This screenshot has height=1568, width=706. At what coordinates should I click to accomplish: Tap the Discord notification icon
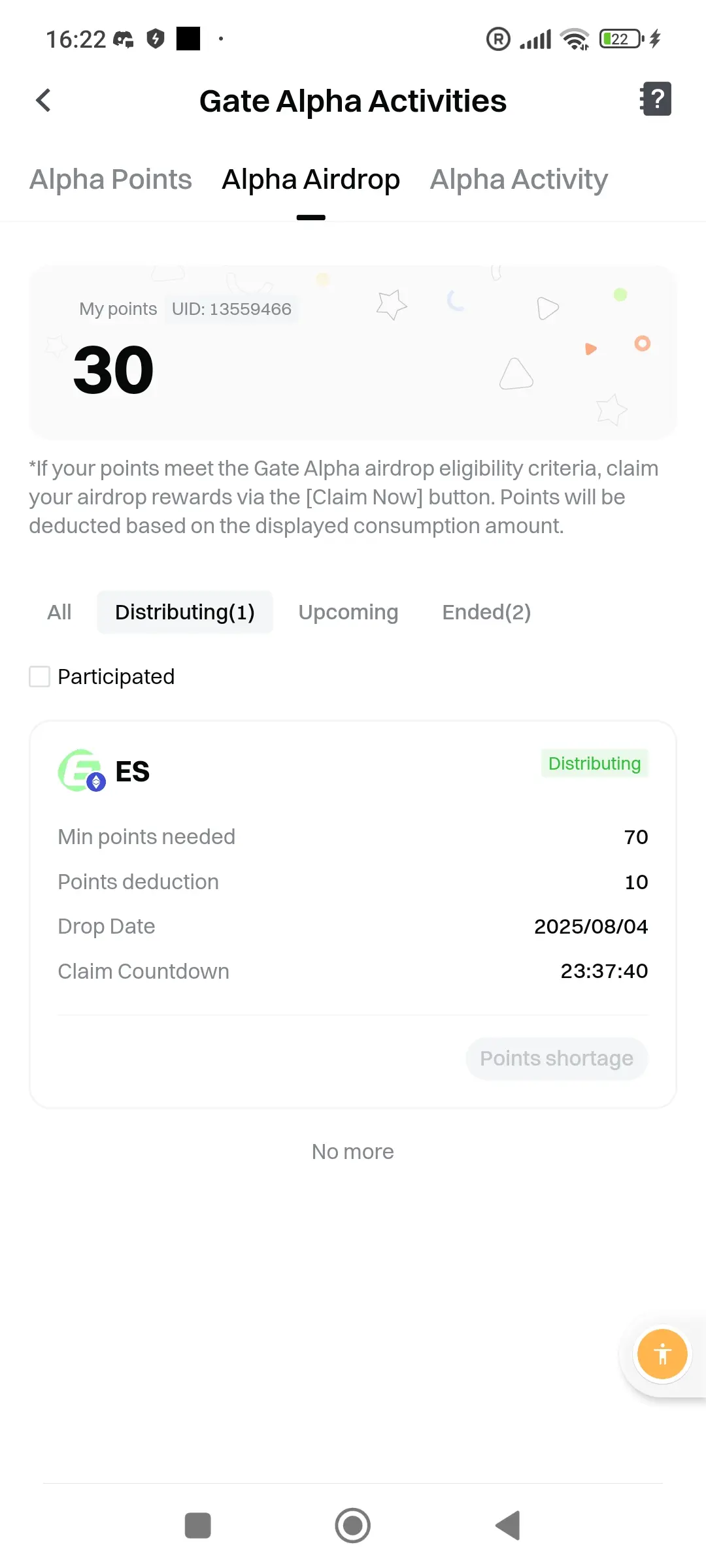pyautogui.click(x=124, y=39)
